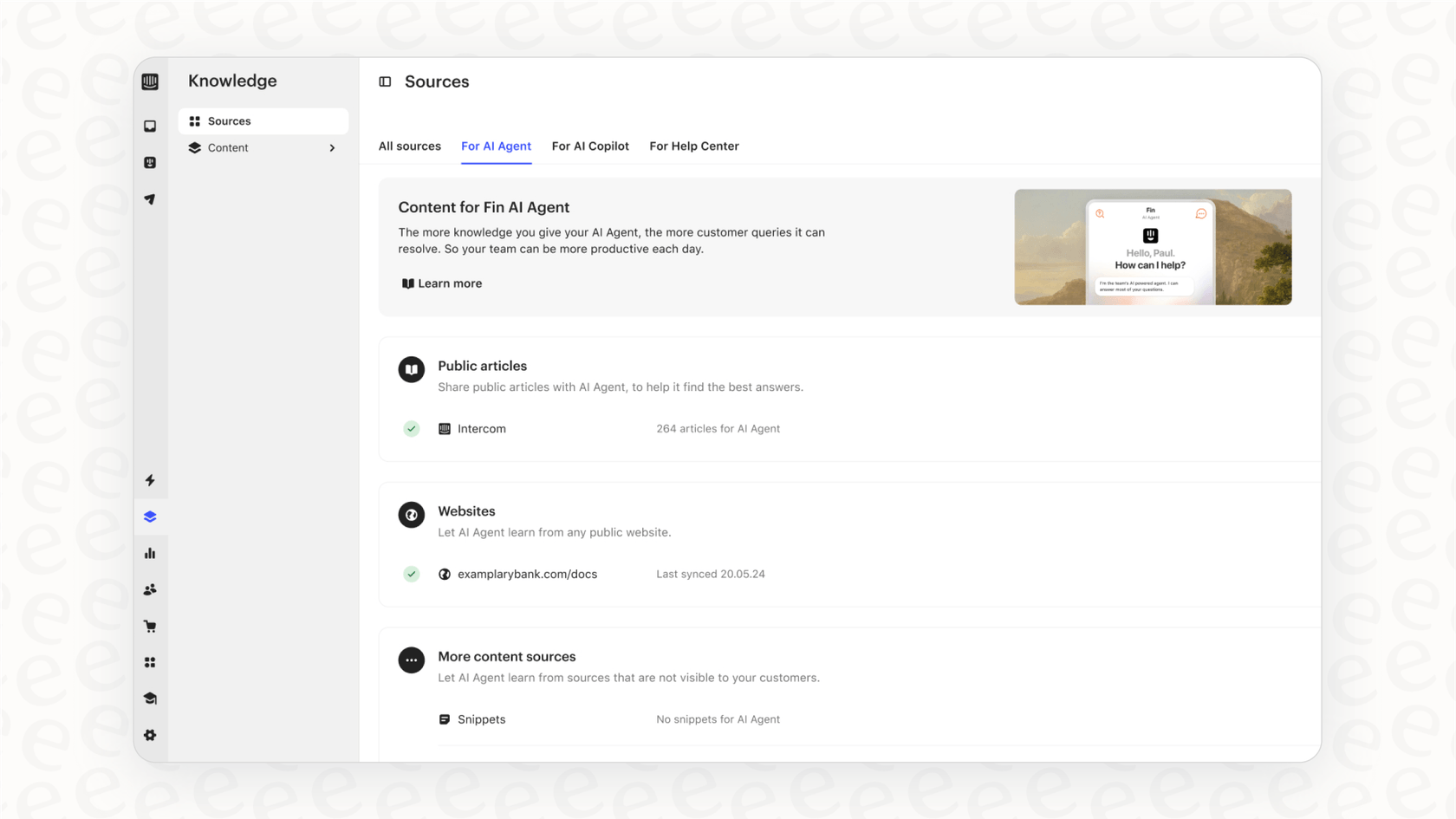Expand the Content menu chevron
The height and width of the screenshot is (819, 1456).
pos(332,148)
